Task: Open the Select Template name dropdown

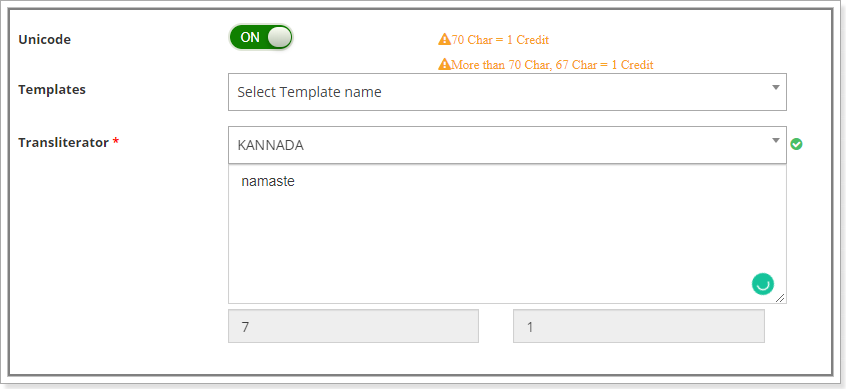Action: [x=507, y=92]
